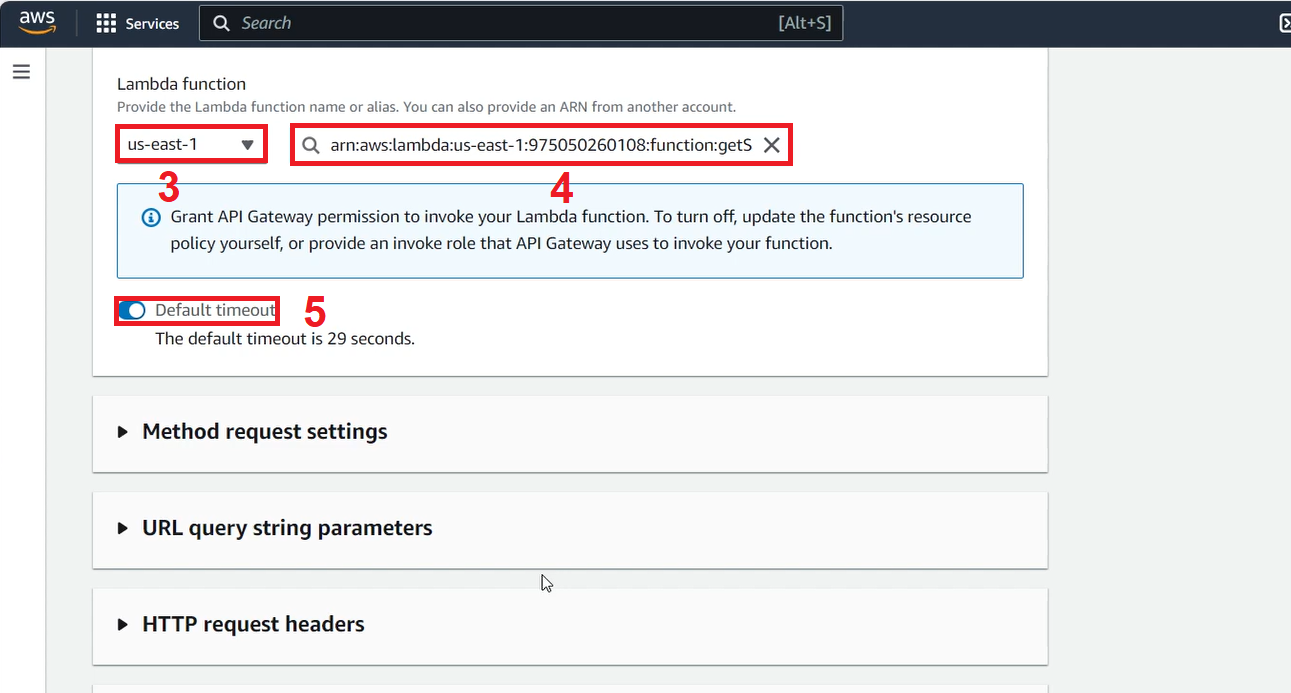Click the close icon at the top right corner
The height and width of the screenshot is (693, 1291).
coord(1284,22)
